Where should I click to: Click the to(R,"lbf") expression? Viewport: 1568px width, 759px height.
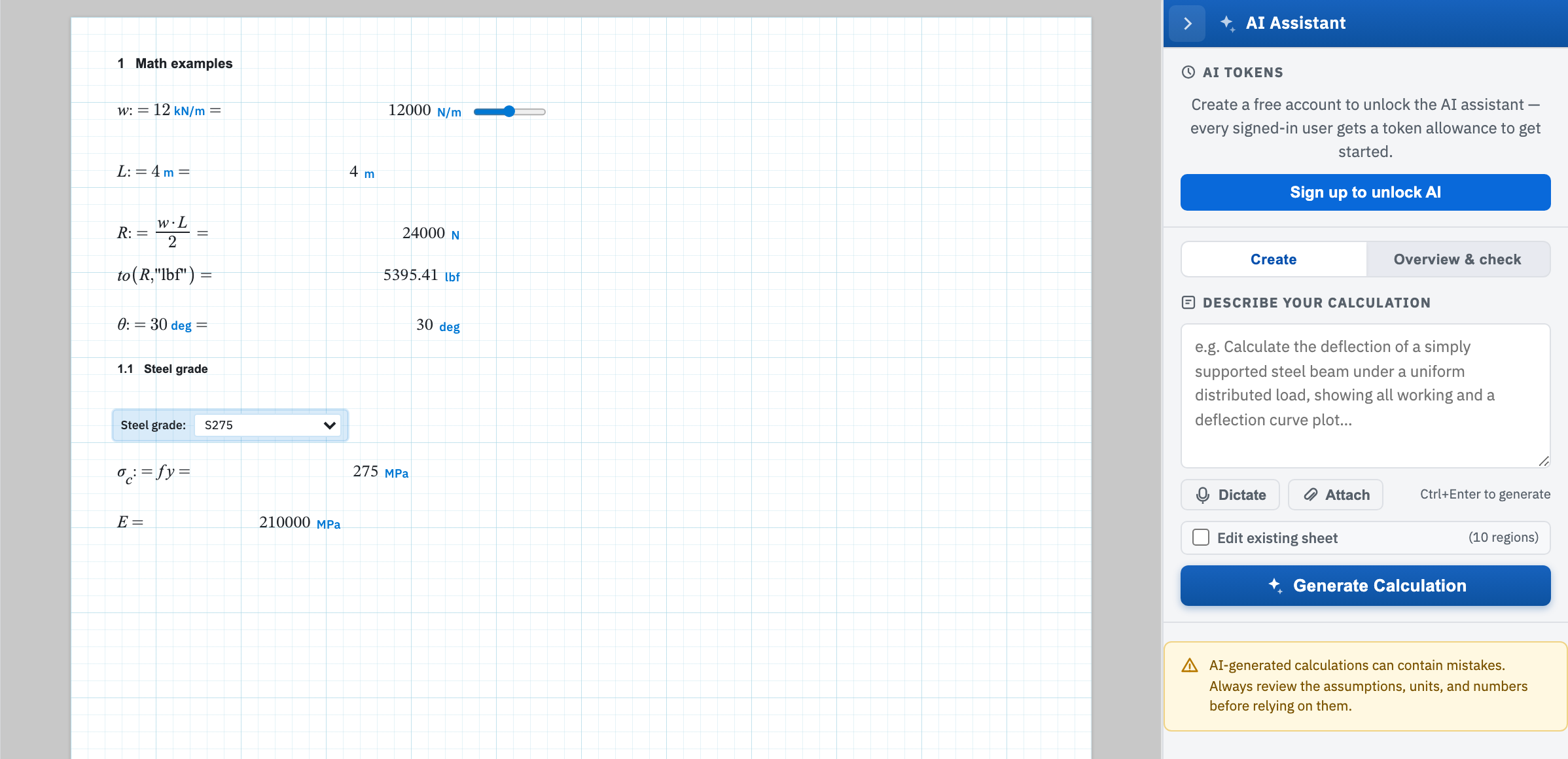[164, 275]
